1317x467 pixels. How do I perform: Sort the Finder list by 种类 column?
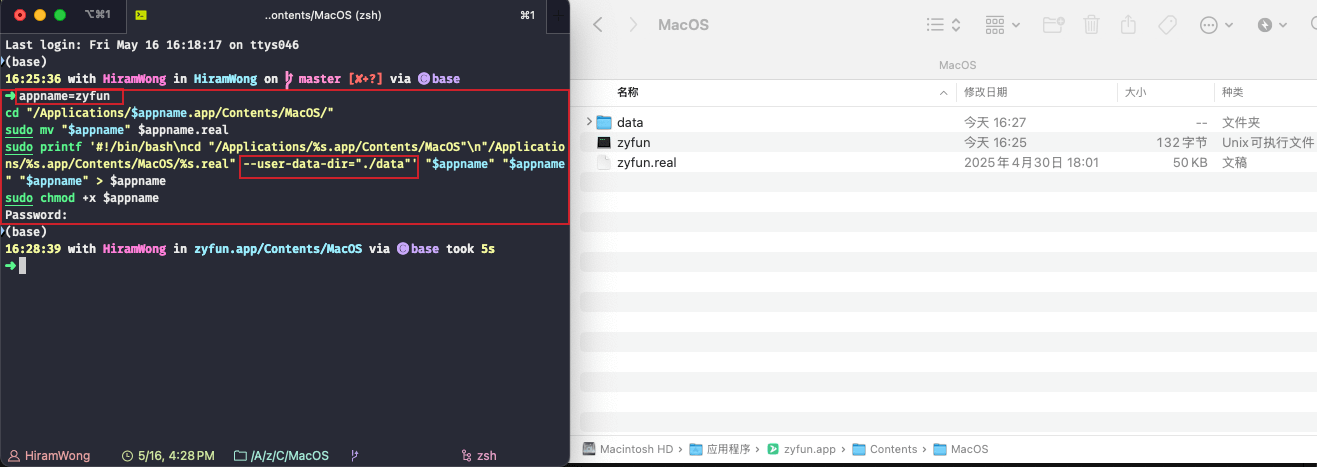[x=1232, y=92]
